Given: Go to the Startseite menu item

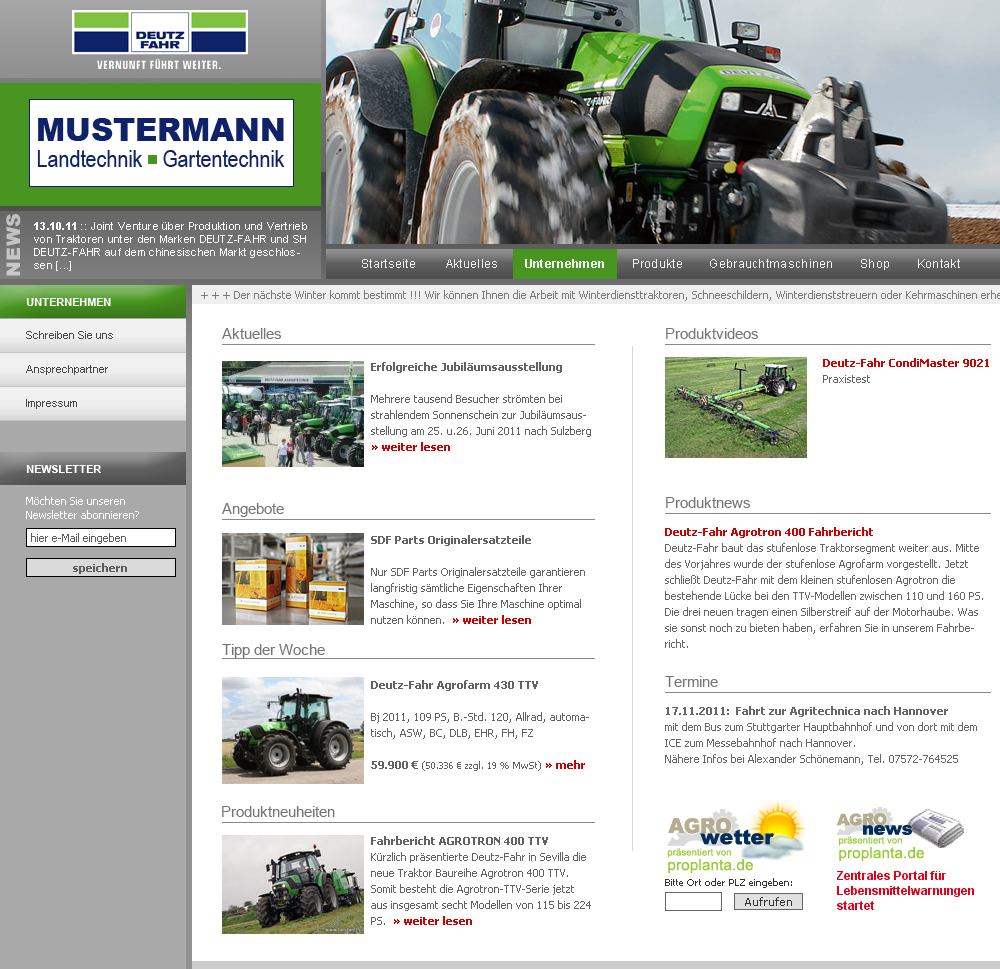Looking at the screenshot, I should click(388, 264).
